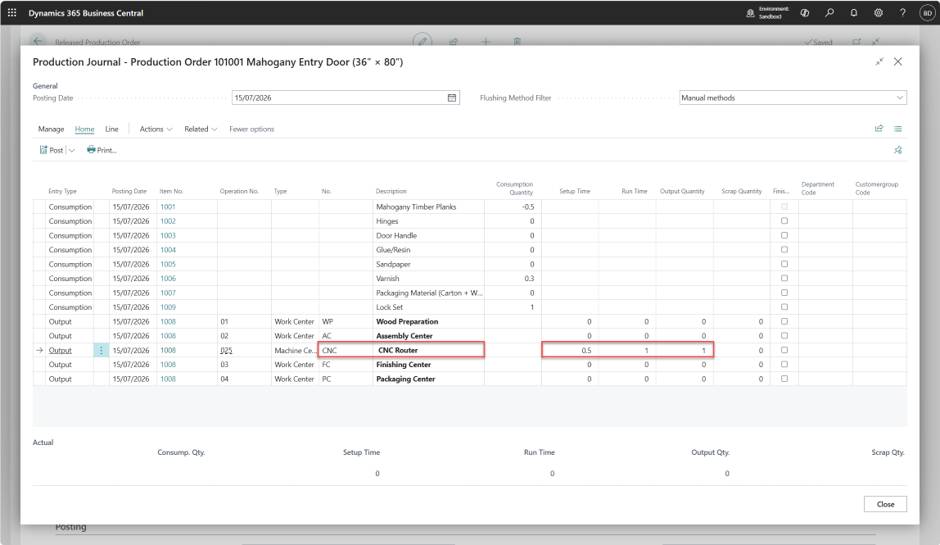Open item 1001 link

click(x=168, y=207)
